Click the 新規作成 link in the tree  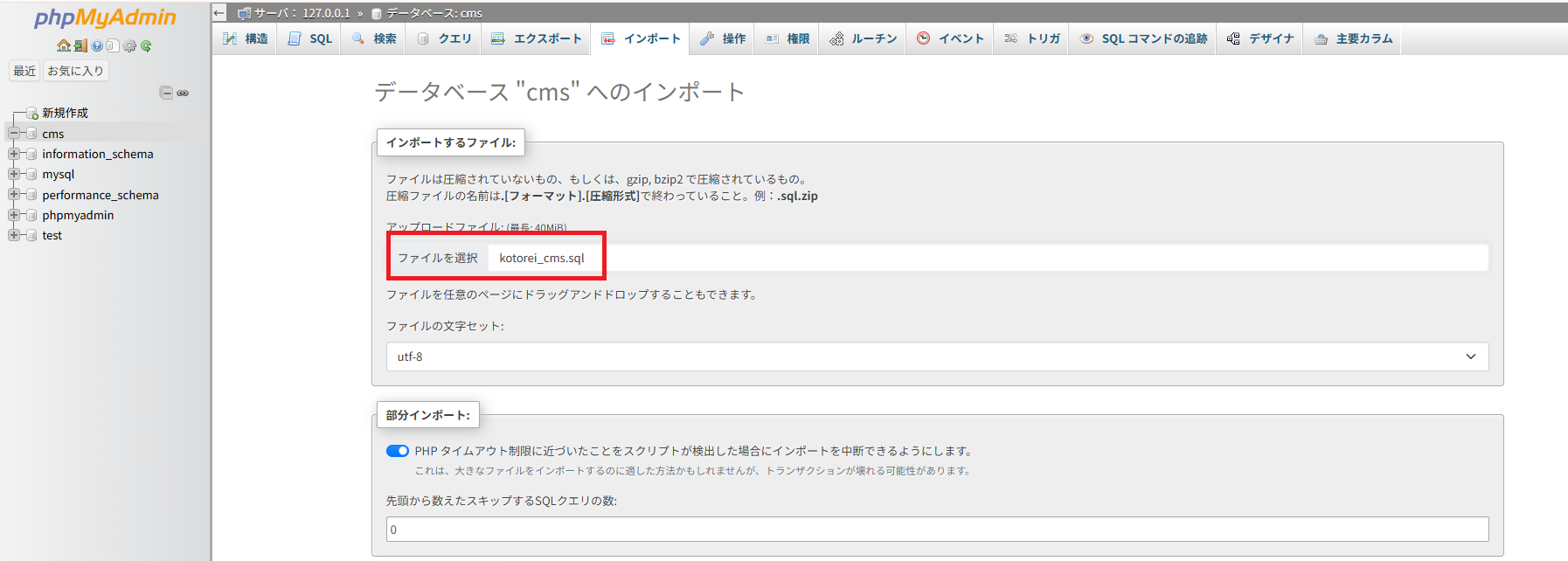(65, 113)
